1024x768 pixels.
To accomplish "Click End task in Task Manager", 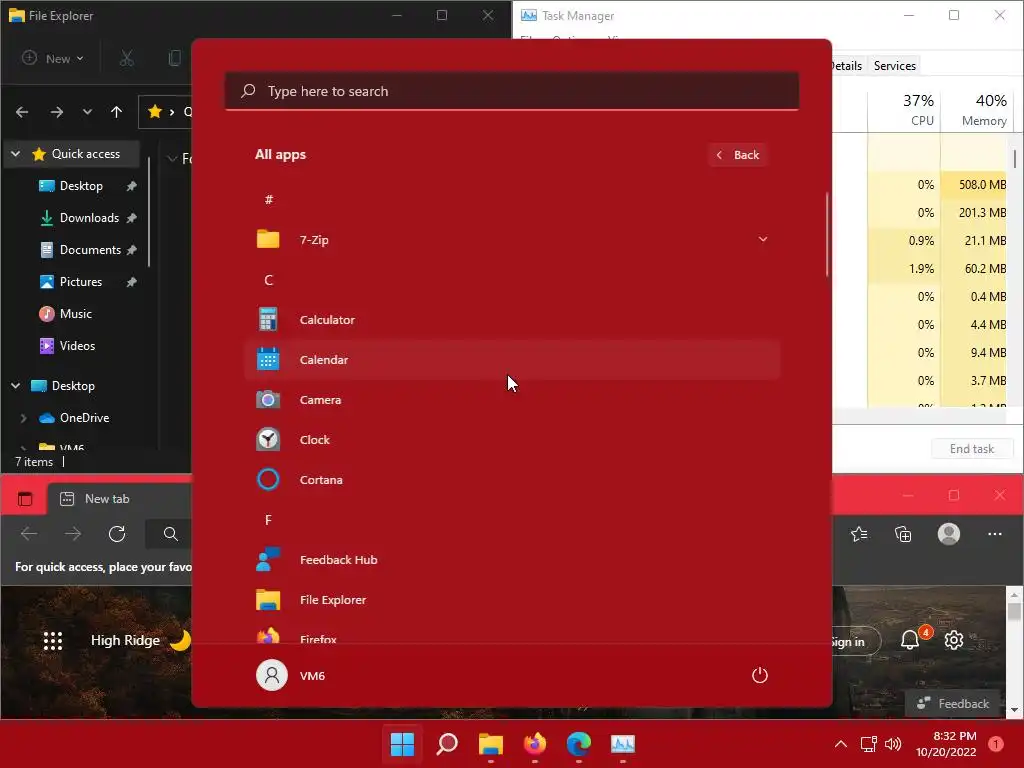I will [x=972, y=449].
